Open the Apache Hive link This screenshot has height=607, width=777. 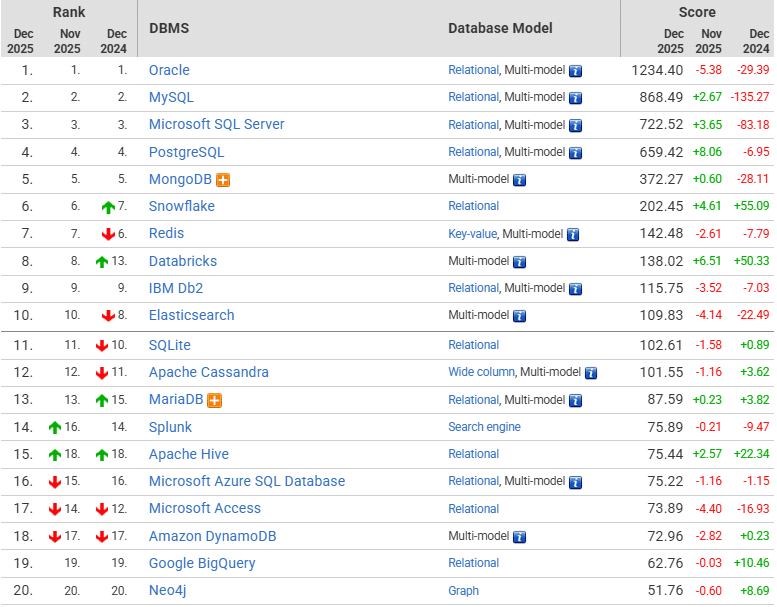click(188, 454)
